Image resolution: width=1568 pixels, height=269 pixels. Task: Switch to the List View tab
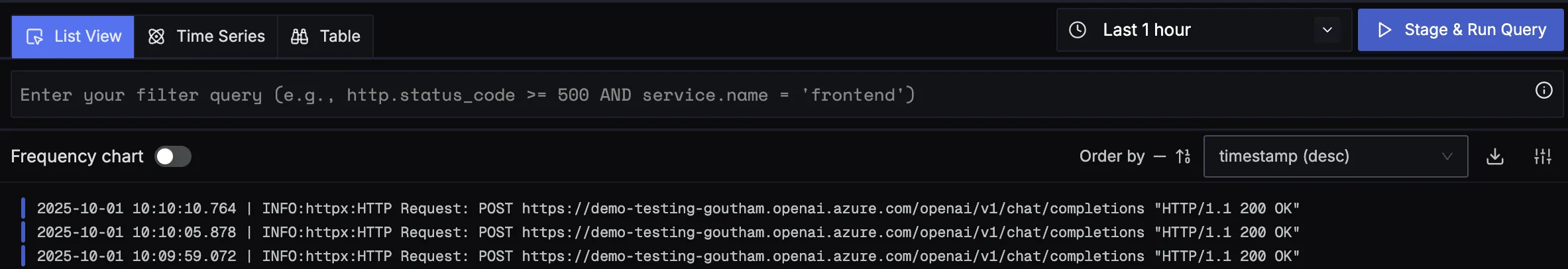point(74,36)
